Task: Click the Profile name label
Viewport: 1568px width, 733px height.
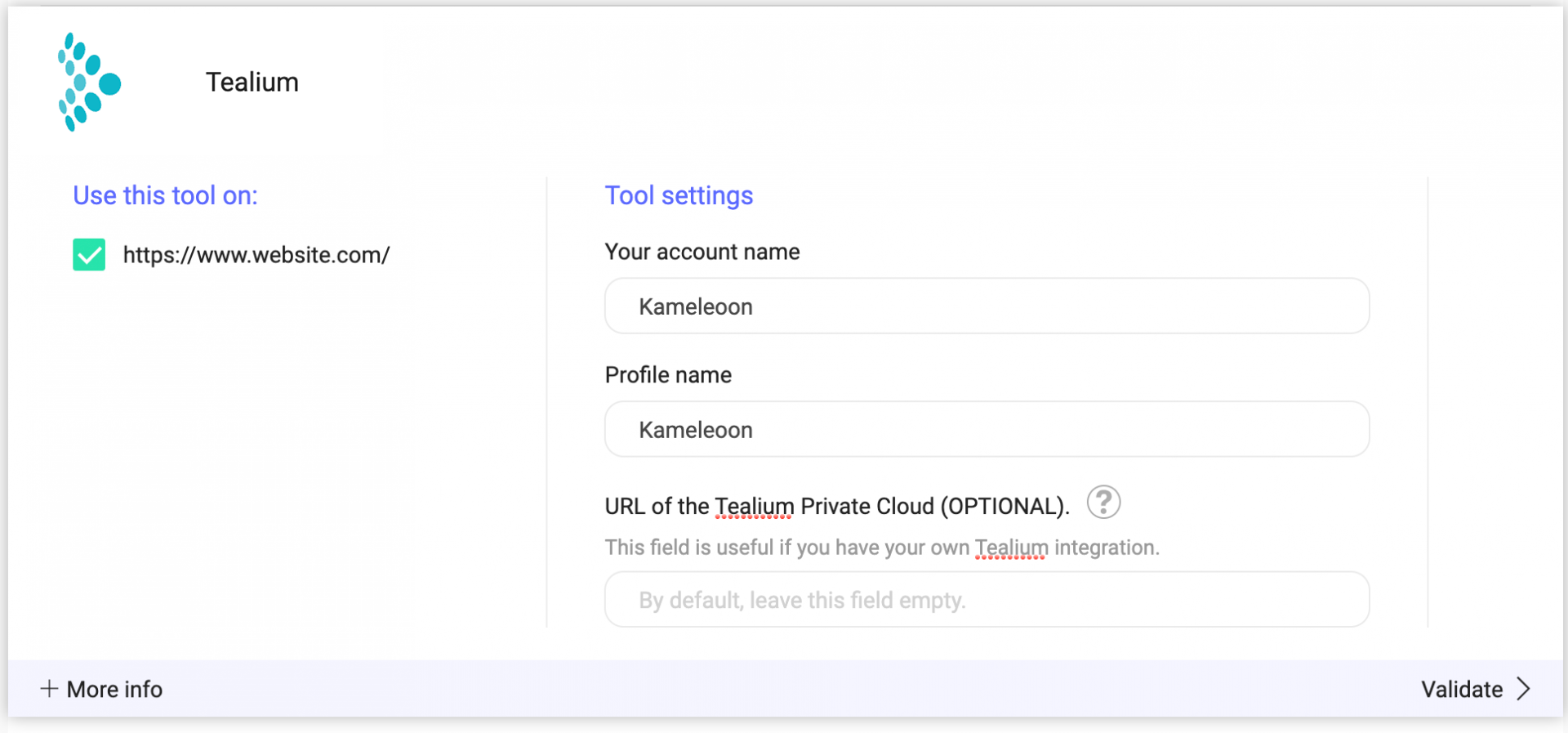Action: click(668, 375)
